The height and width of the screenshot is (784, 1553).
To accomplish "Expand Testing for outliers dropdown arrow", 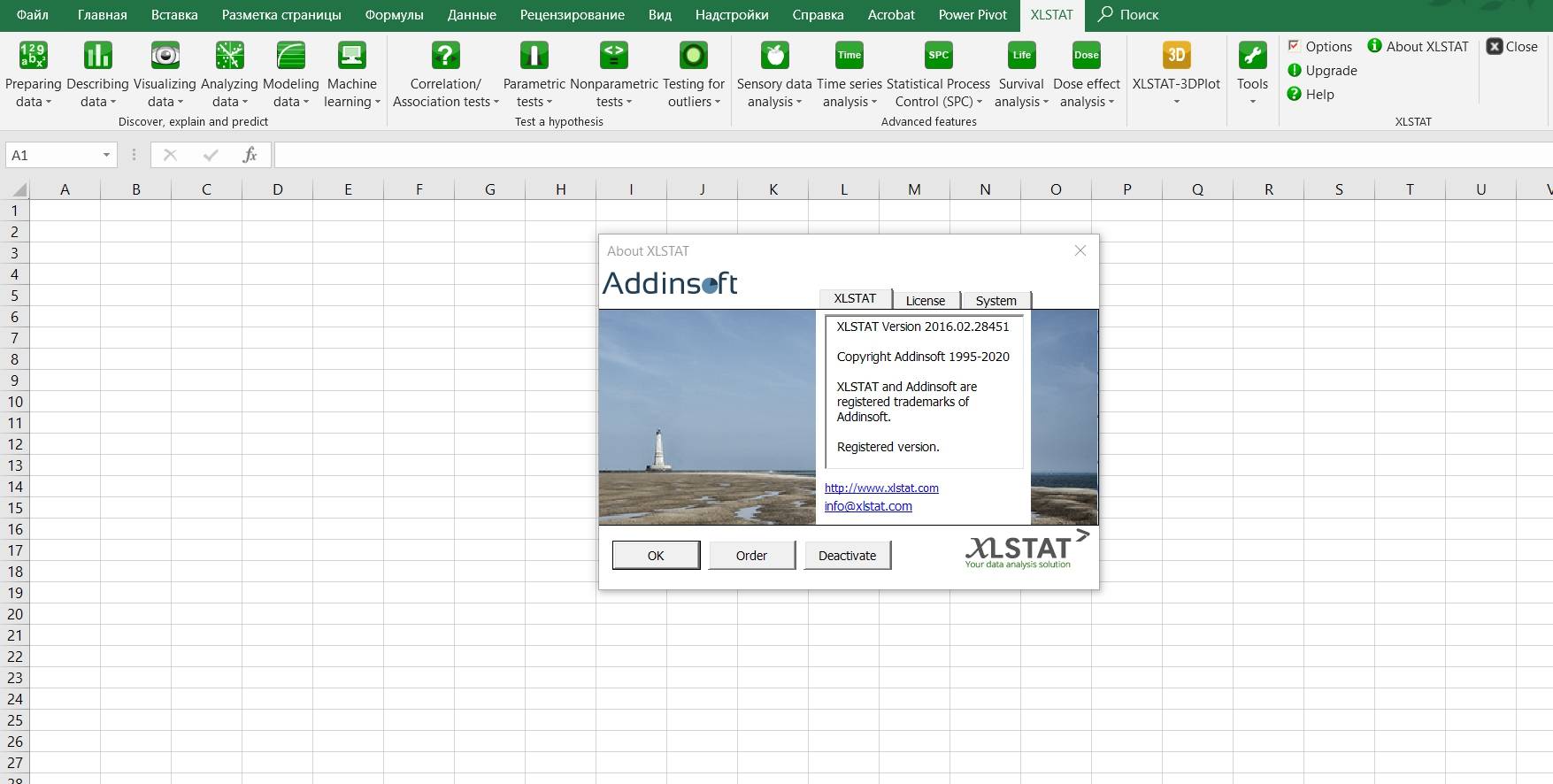I will 718,103.
